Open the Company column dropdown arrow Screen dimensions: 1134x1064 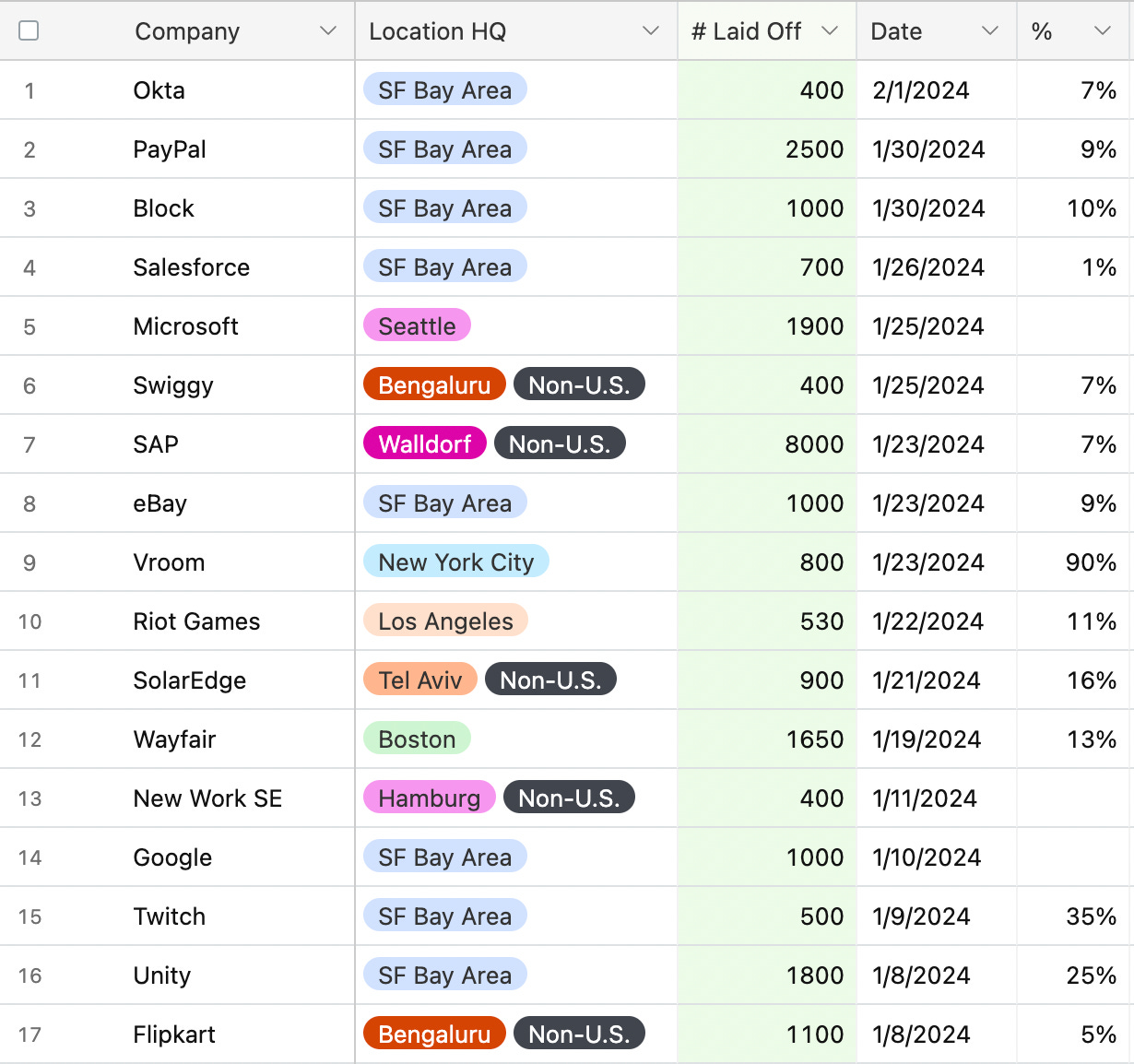327,30
